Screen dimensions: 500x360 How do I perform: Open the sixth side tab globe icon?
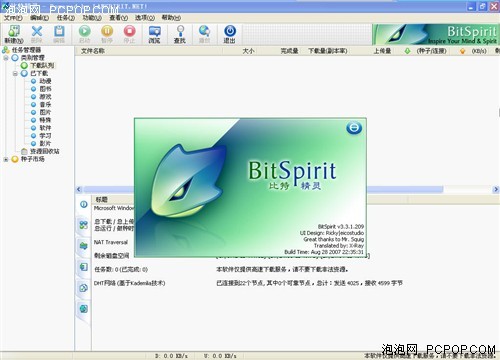[x=83, y=309]
